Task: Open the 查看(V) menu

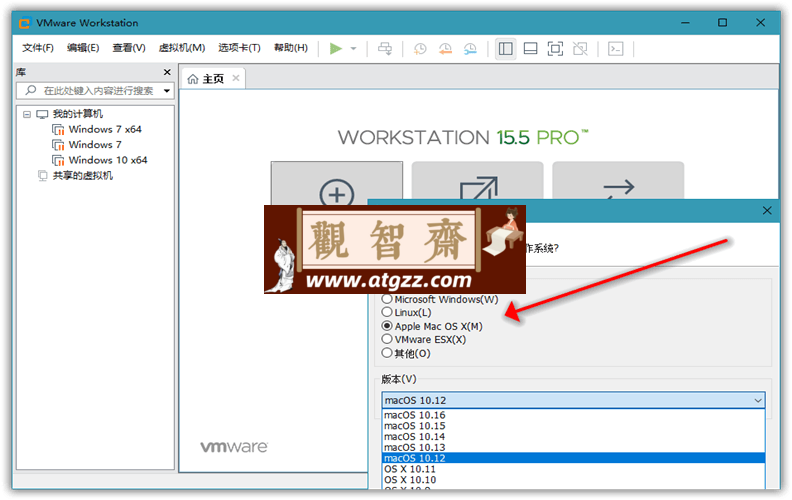Action: (129, 48)
